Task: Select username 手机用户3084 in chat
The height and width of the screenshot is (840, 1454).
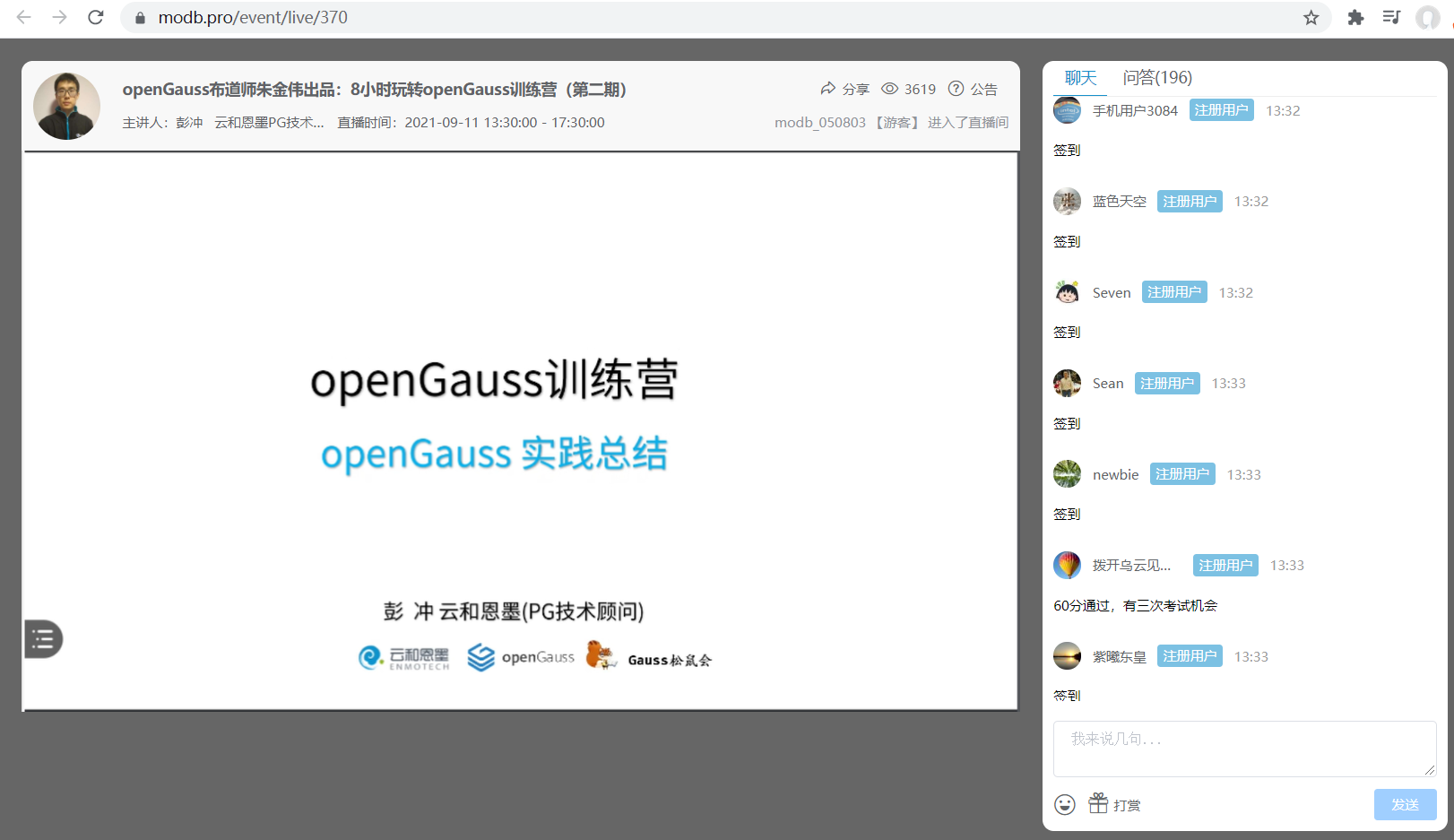Action: click(1135, 110)
